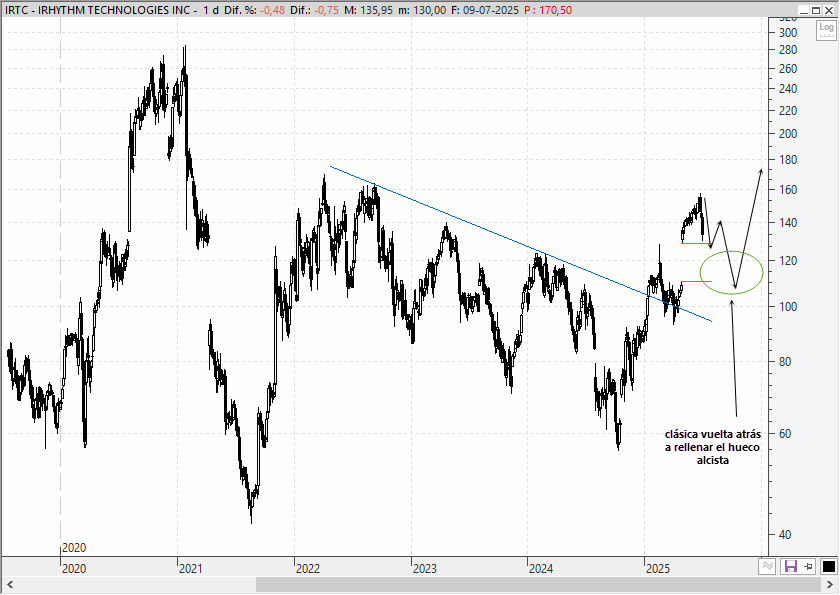840x595 pixels.
Task: Click the horizontal scrollbar left arrow
Action: pos(10,584)
